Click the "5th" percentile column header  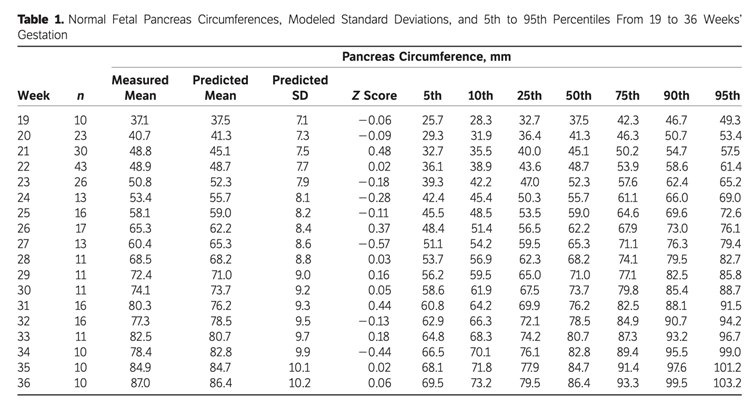[432, 96]
